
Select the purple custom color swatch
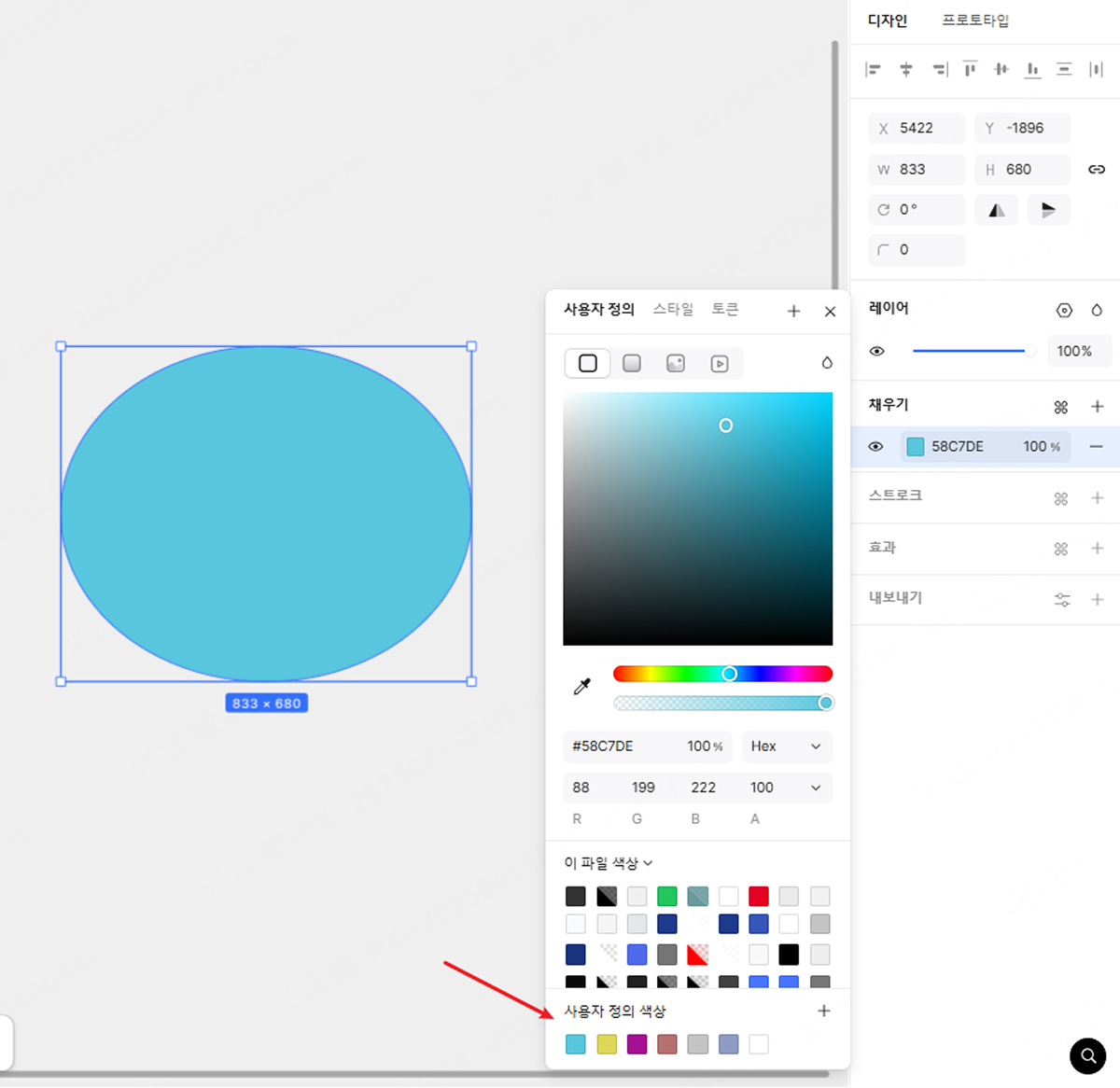[637, 1044]
